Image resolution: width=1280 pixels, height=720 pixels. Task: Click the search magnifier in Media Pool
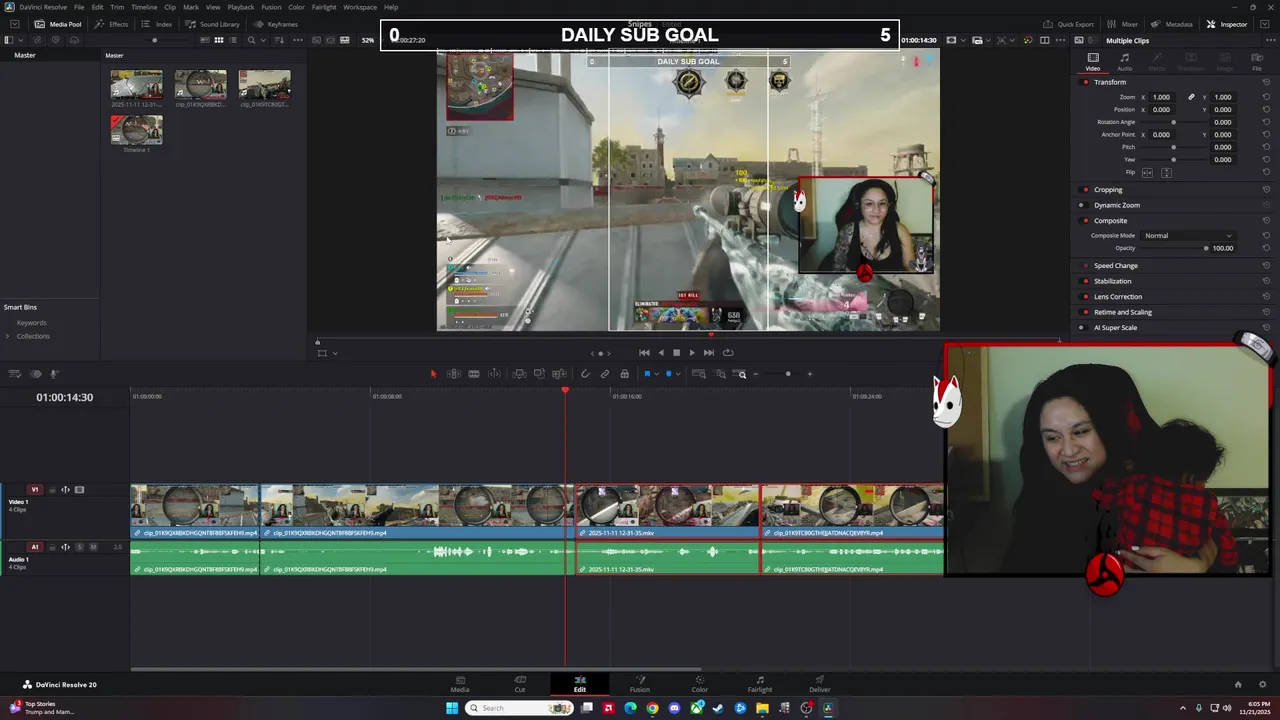[251, 40]
